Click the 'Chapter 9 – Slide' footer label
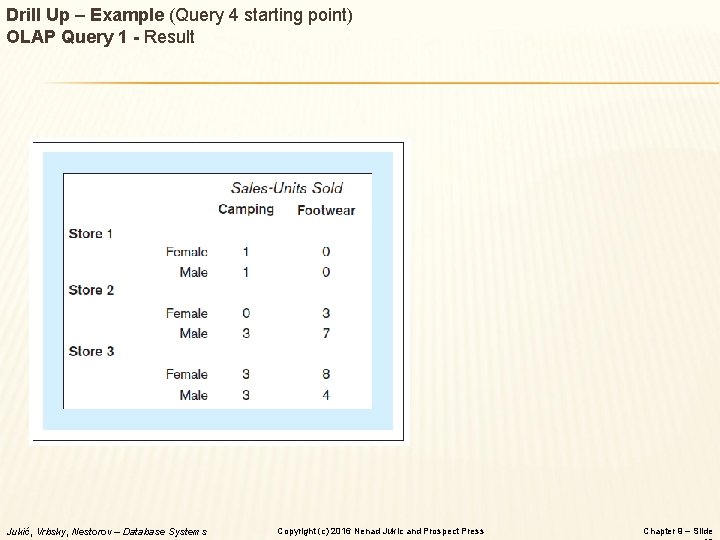The height and width of the screenshot is (540, 720). click(677, 531)
